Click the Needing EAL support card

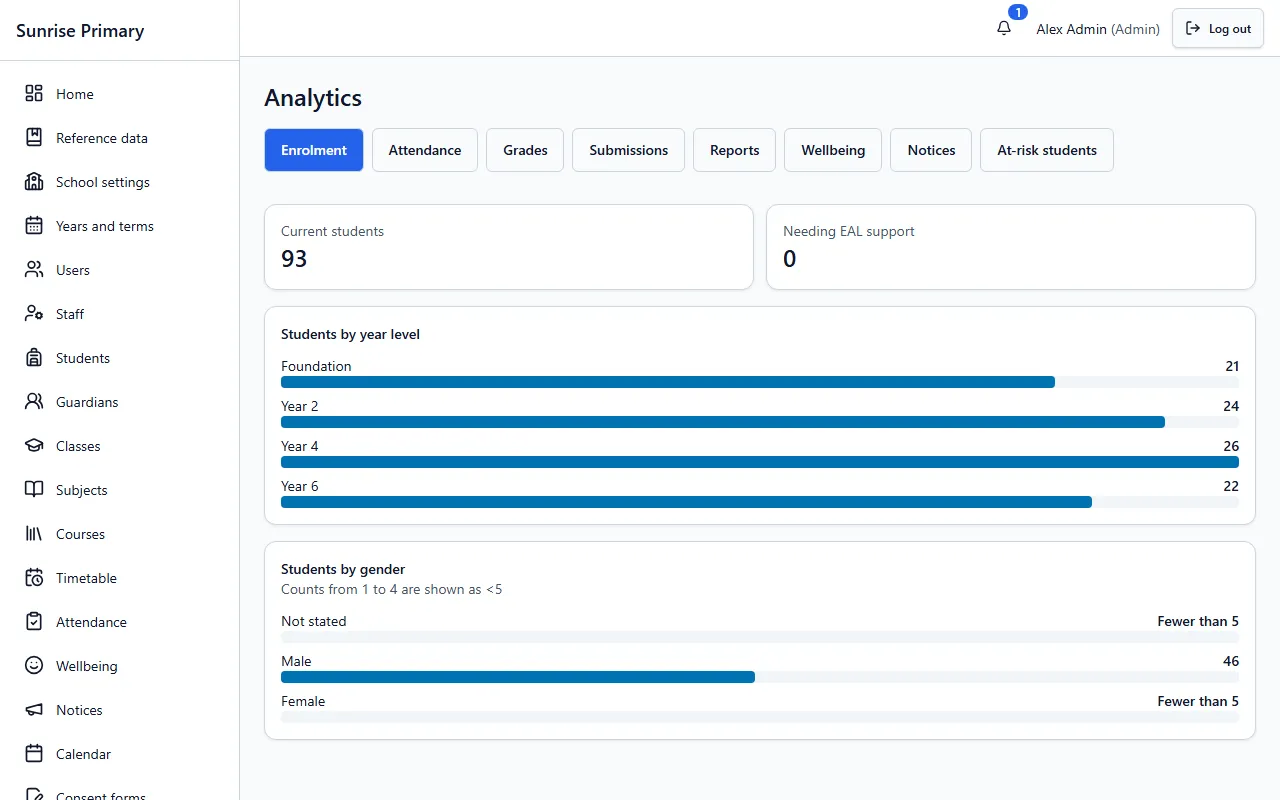click(1011, 247)
